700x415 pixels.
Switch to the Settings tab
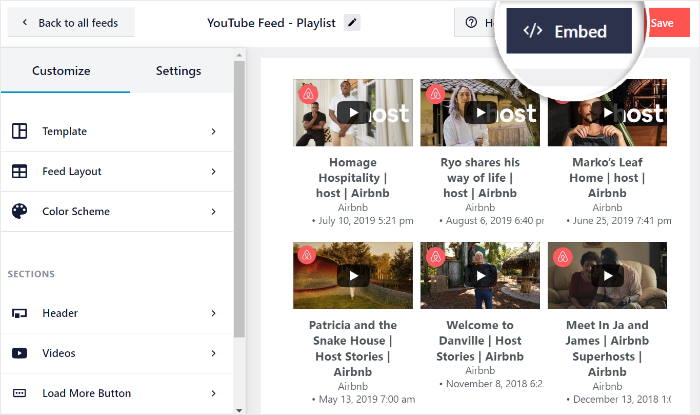[x=179, y=71]
